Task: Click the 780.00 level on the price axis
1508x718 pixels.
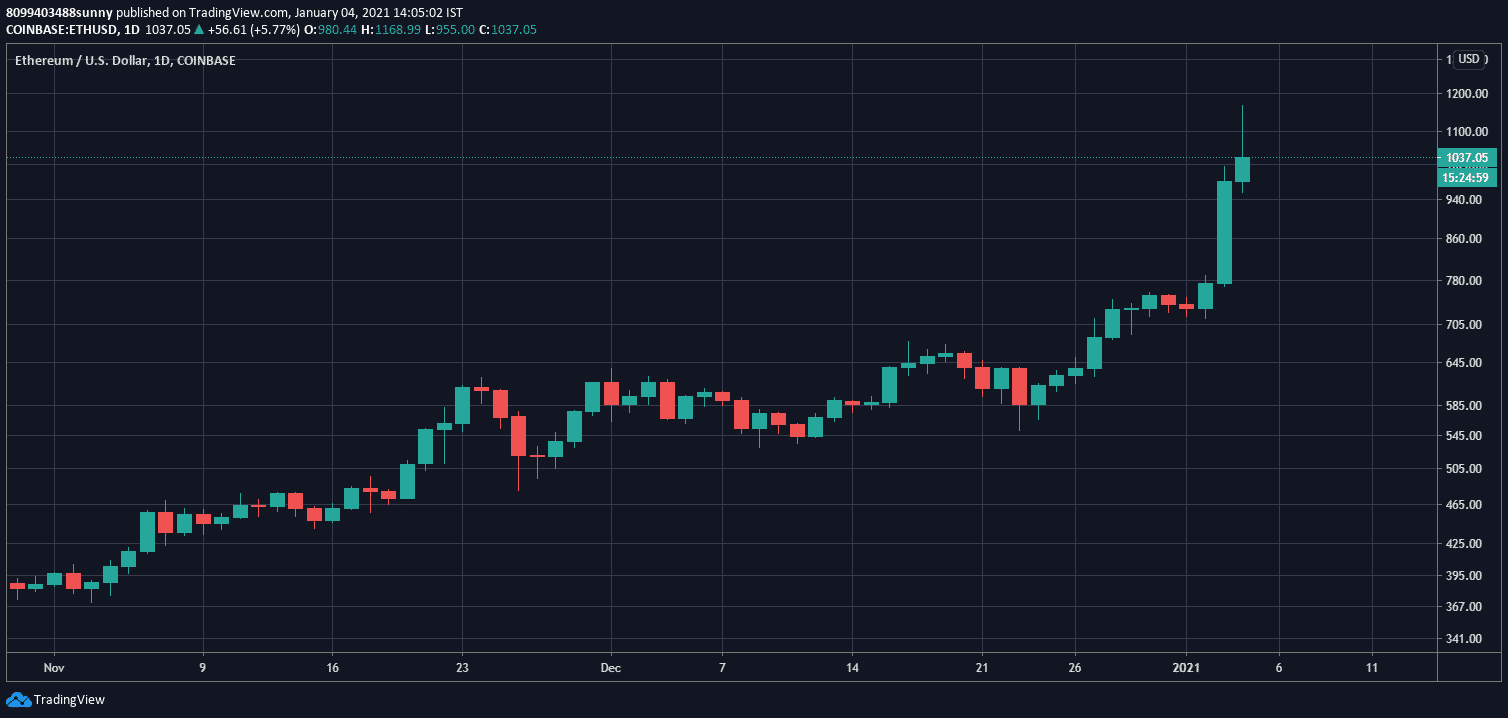Action: click(x=1466, y=281)
